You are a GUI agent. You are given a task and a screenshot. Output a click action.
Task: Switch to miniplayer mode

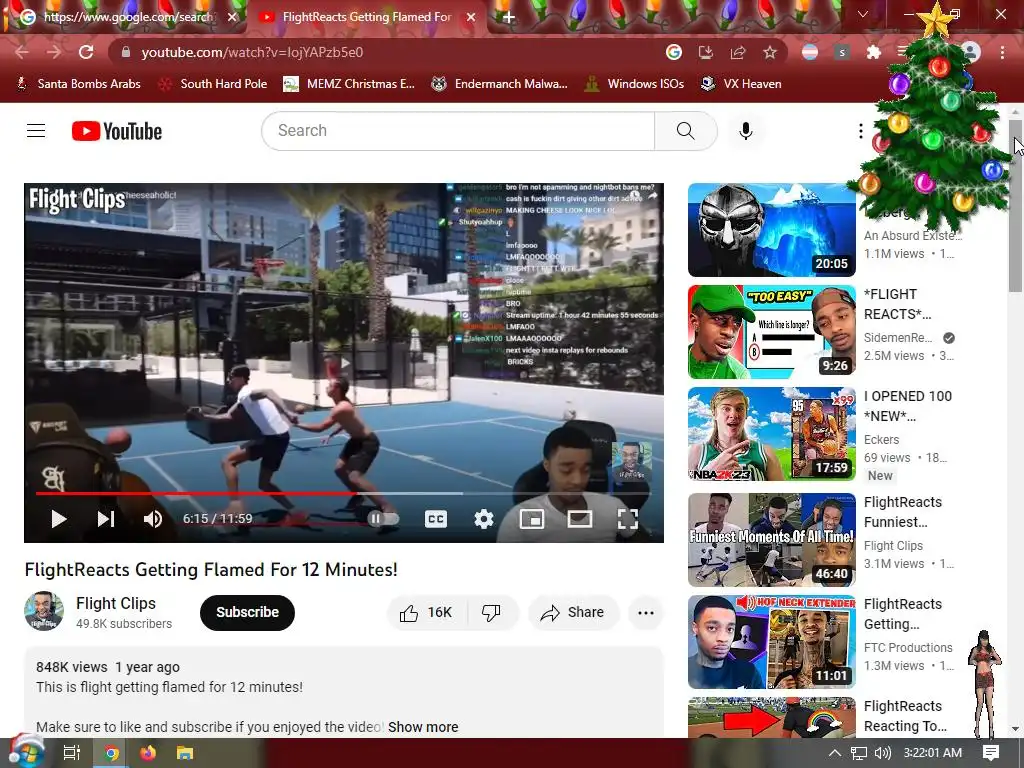click(x=532, y=519)
